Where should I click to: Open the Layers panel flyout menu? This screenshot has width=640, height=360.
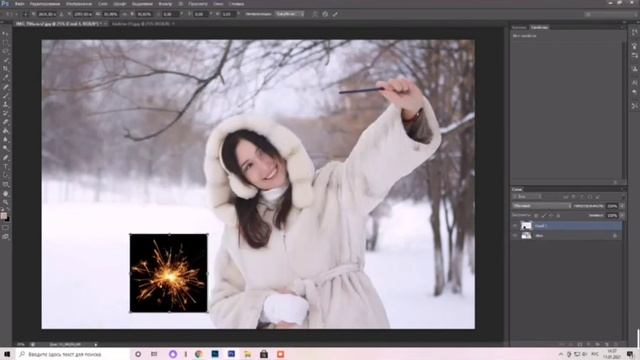coord(622,189)
